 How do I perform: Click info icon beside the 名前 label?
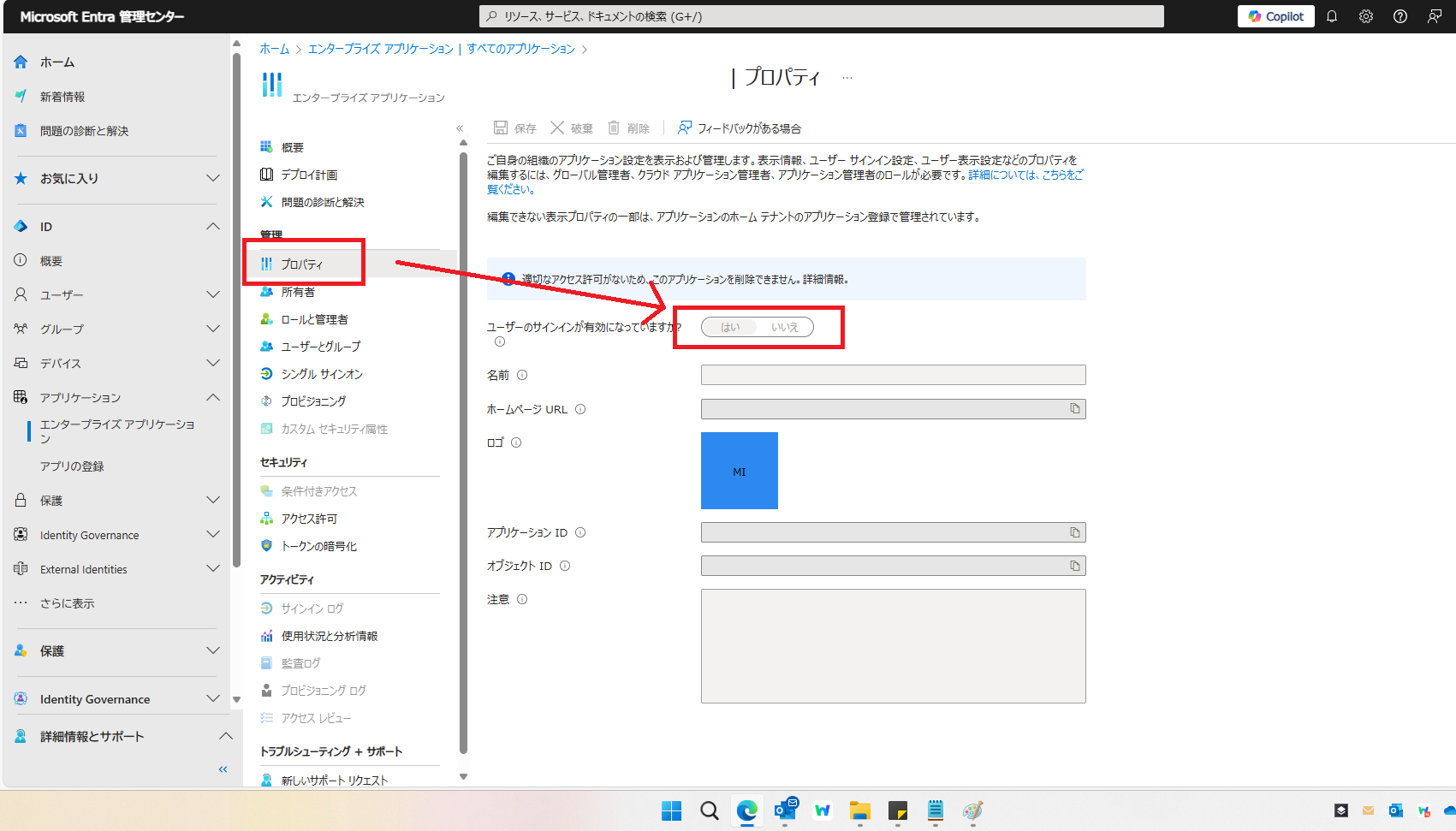point(522,375)
